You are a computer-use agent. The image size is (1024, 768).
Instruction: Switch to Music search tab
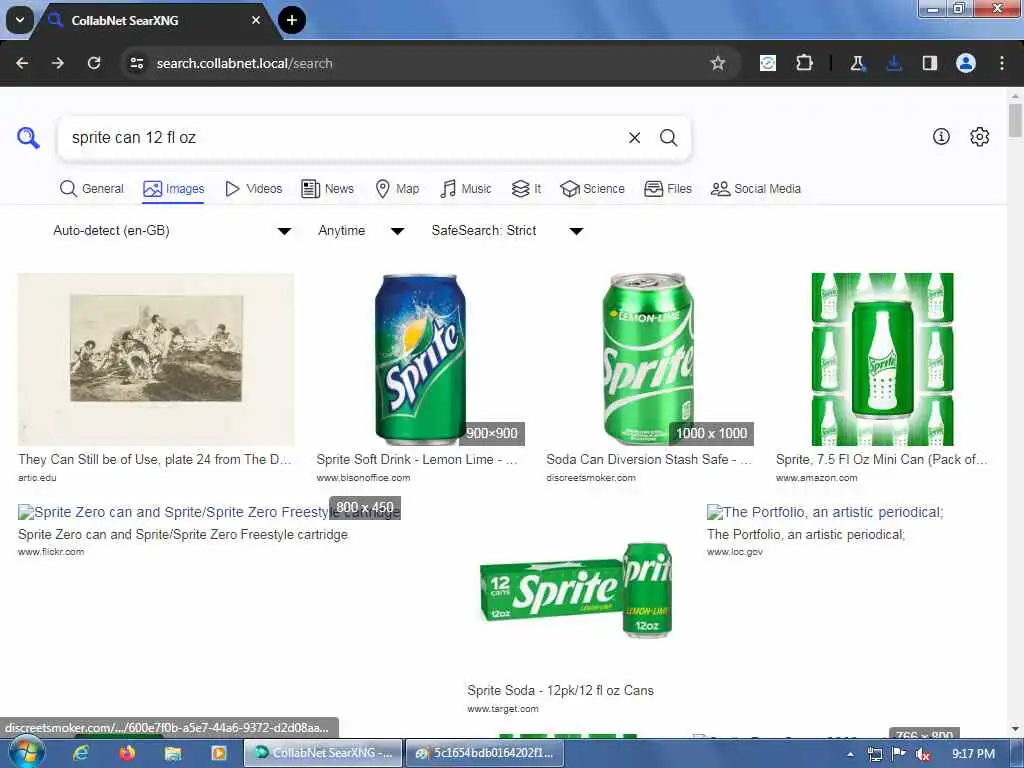click(466, 189)
